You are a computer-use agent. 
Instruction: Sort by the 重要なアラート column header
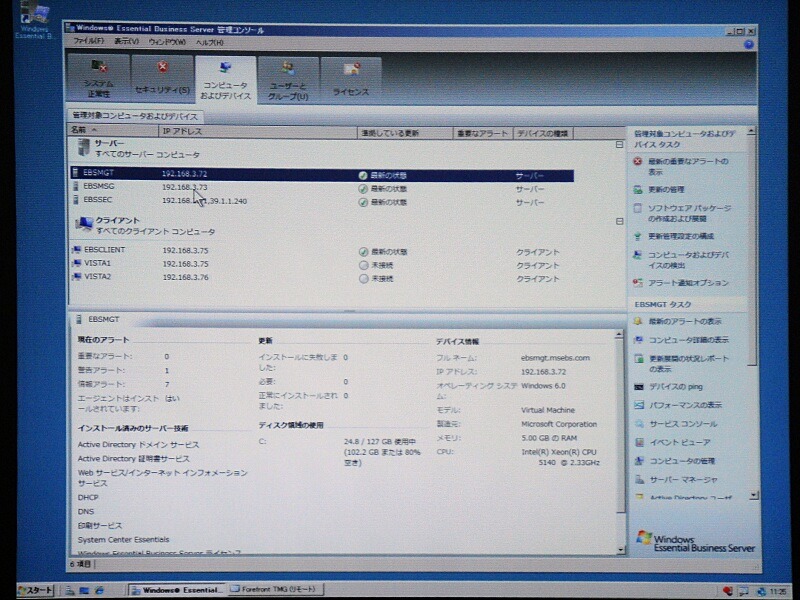pyautogui.click(x=482, y=134)
